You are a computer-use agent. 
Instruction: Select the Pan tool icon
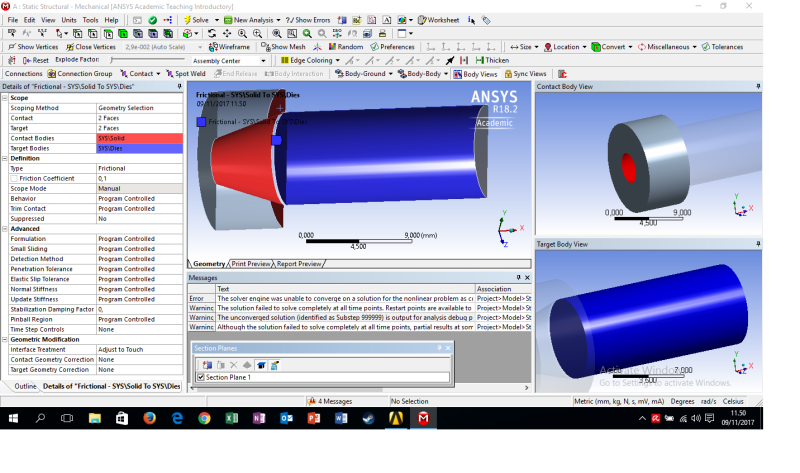[x=227, y=33]
